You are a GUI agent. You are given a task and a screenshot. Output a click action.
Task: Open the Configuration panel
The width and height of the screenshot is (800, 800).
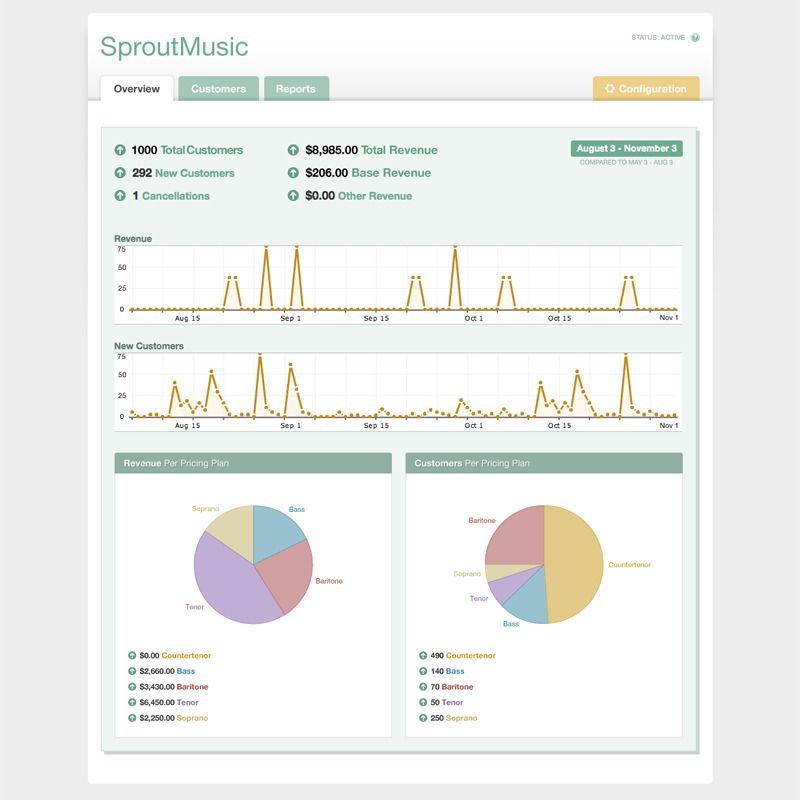click(650, 87)
